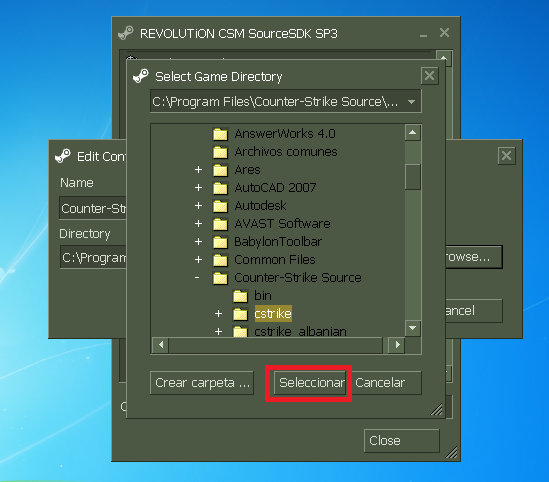Click Steam icon in Select Game Directory title
The image size is (549, 482).
click(x=141, y=76)
